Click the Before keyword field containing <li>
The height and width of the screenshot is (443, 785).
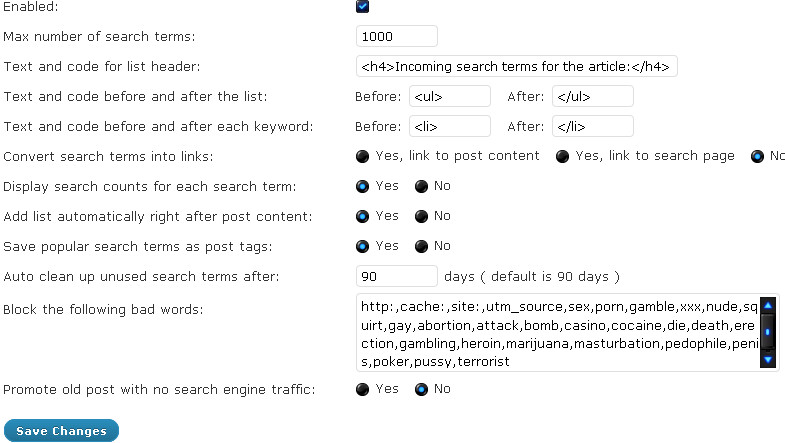(x=450, y=127)
